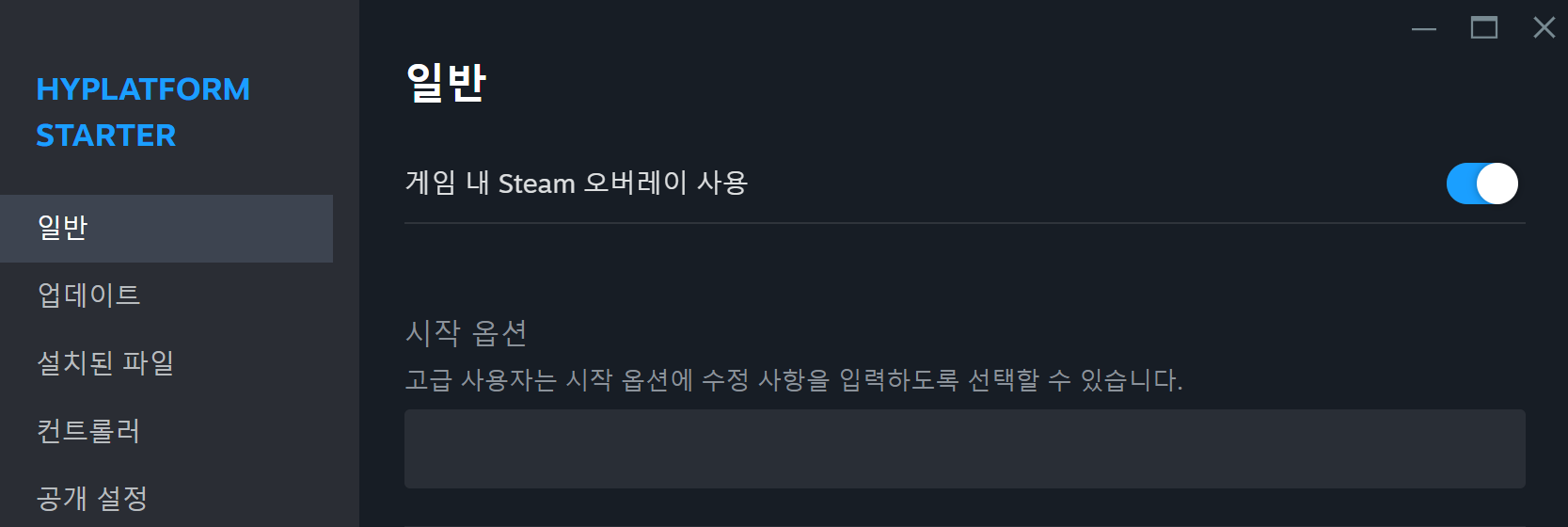Click the divider line below the overlay setting
The width and height of the screenshot is (1568, 527).
964,223
